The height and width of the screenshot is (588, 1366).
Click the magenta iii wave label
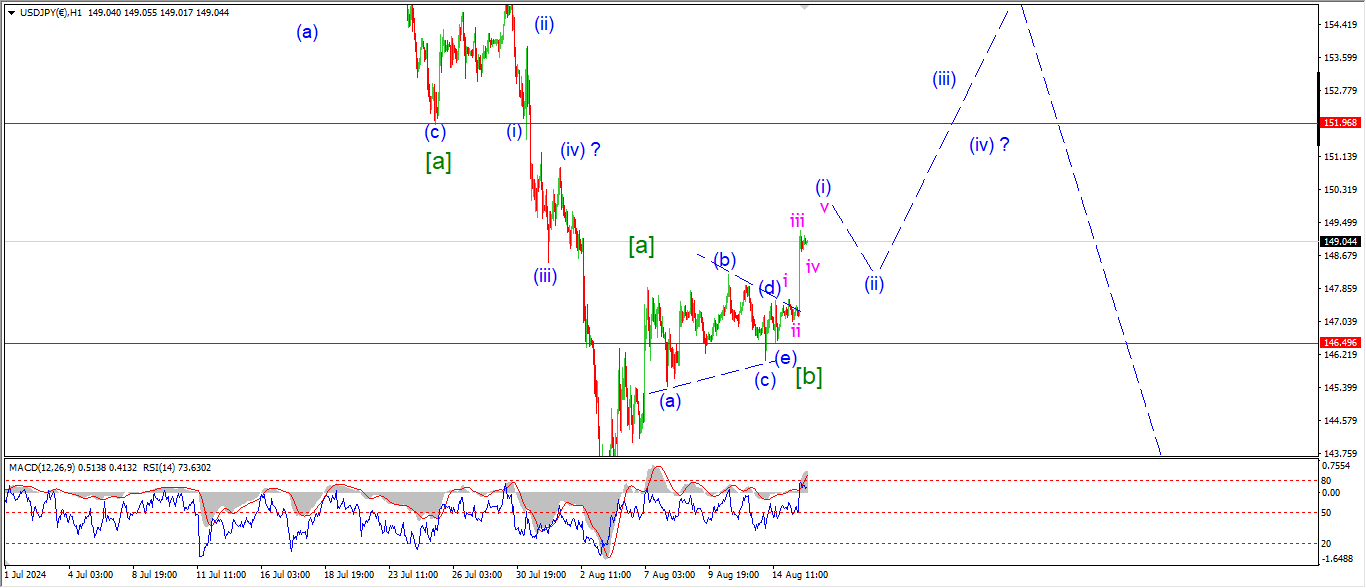click(x=797, y=220)
